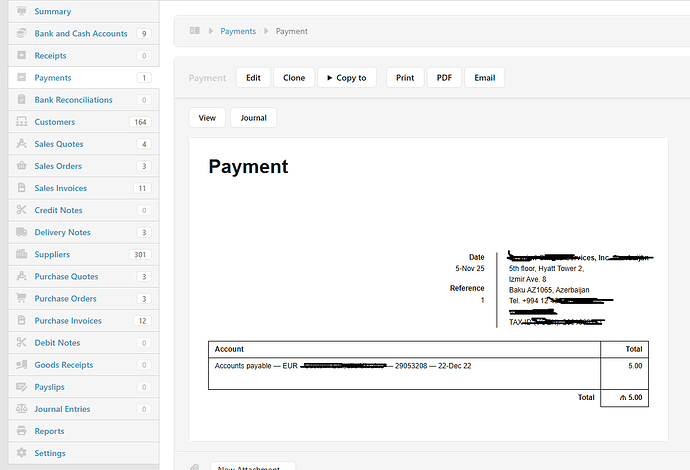Click the date value 5-Nov 25

(470, 268)
